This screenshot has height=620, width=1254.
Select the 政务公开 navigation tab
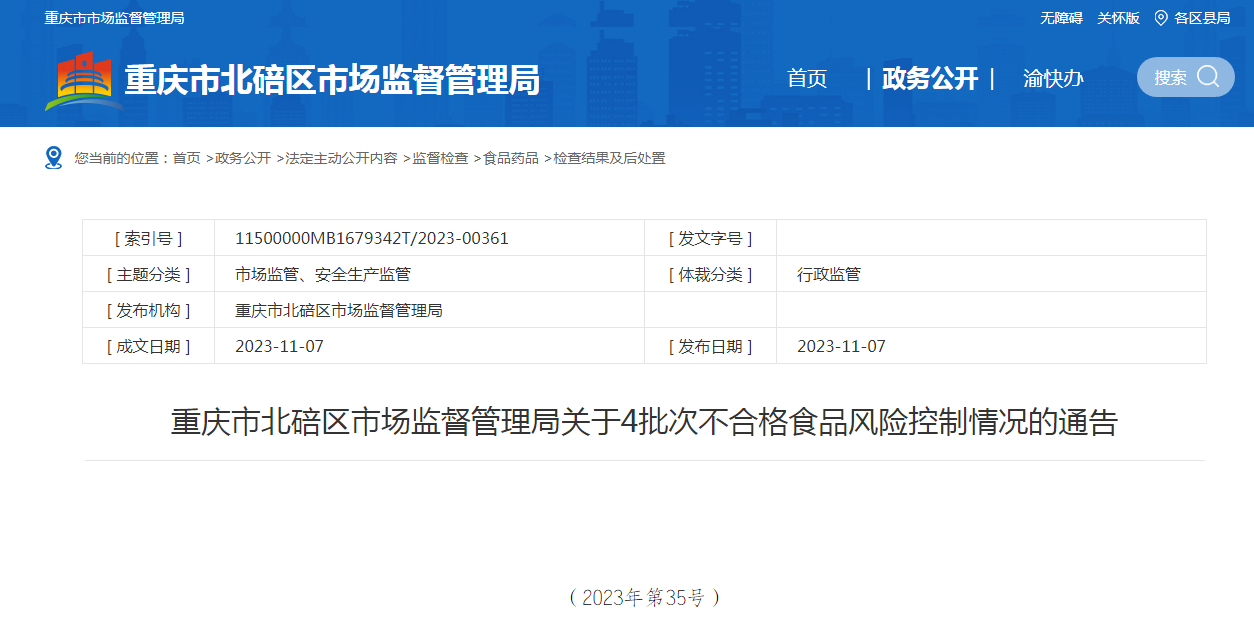tap(930, 79)
